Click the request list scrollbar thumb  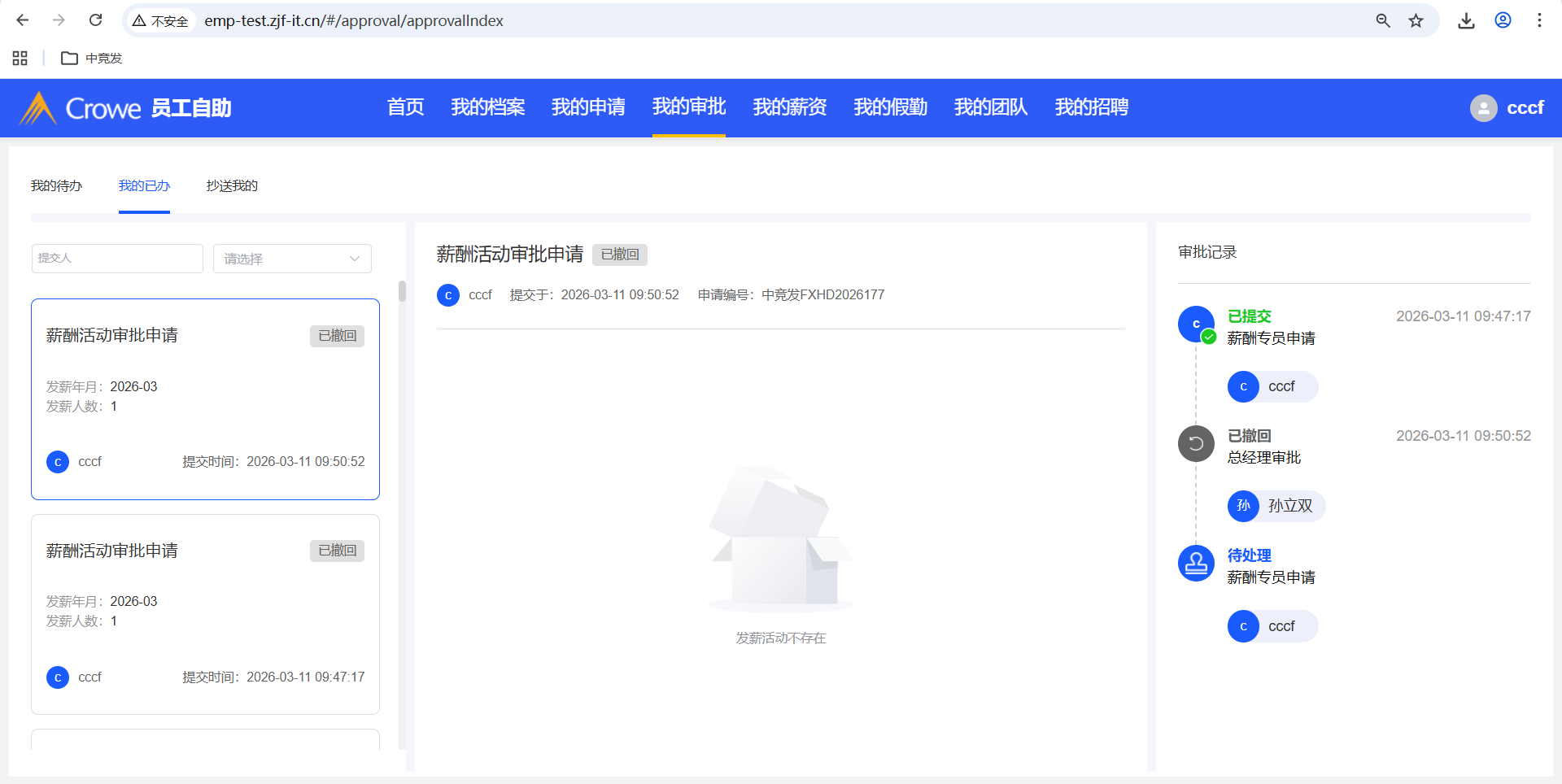point(402,291)
